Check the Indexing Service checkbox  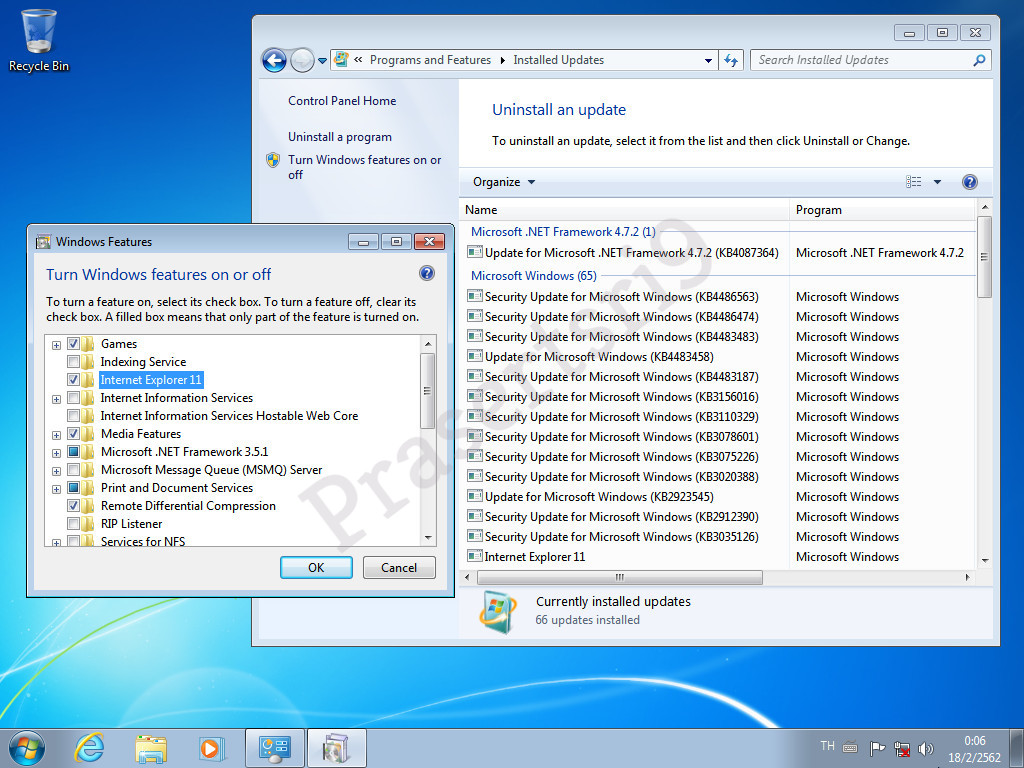(73, 362)
